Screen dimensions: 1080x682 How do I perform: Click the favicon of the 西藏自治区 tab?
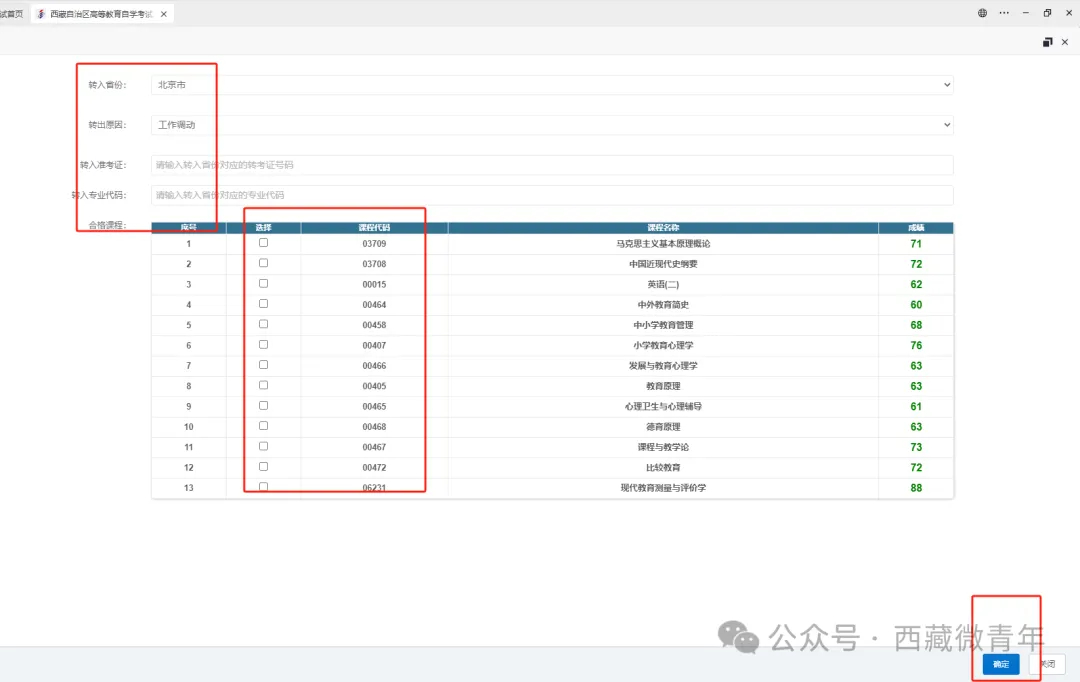pyautogui.click(x=41, y=14)
